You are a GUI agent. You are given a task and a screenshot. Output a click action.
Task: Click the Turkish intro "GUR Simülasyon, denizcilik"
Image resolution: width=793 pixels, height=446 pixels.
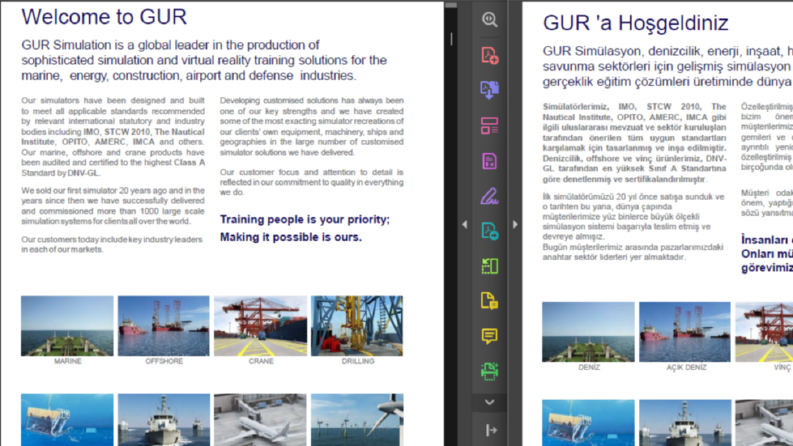pos(668,66)
